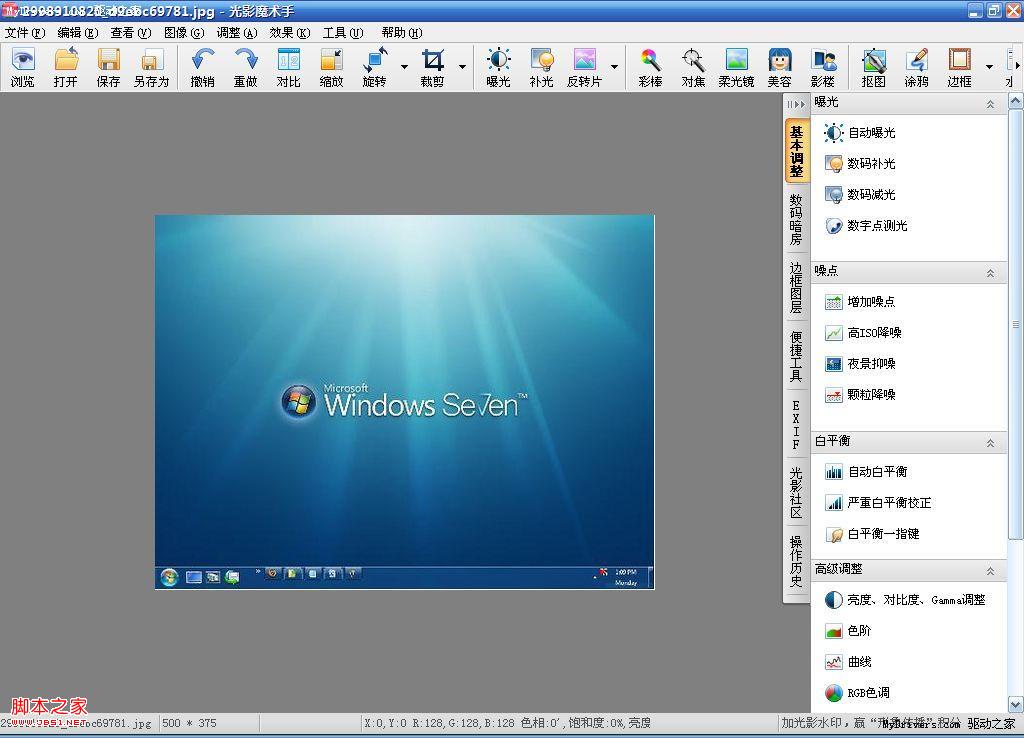Open the dropdown arrow next to 裁剪

click(462, 67)
